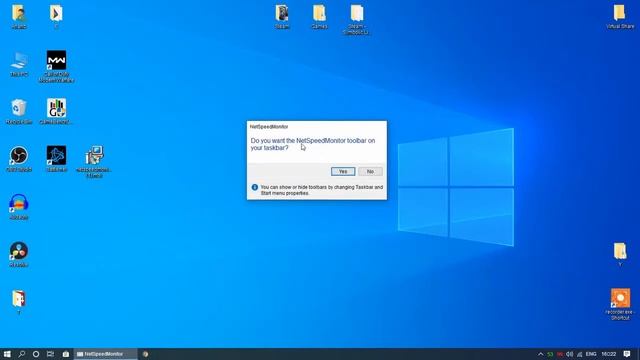This screenshot has width=640, height=360.
Task: Open the OBS Studio desktop shortcut
Action: [19, 156]
